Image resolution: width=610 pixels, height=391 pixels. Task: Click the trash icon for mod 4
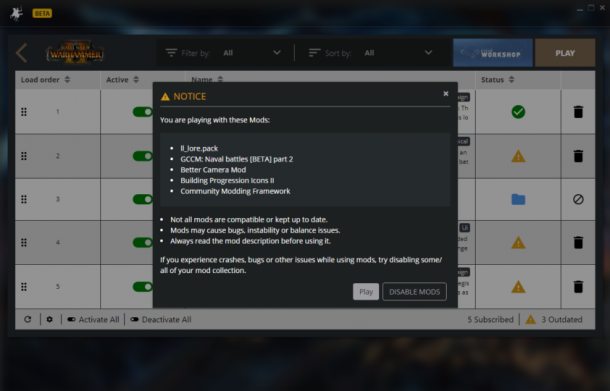578,242
